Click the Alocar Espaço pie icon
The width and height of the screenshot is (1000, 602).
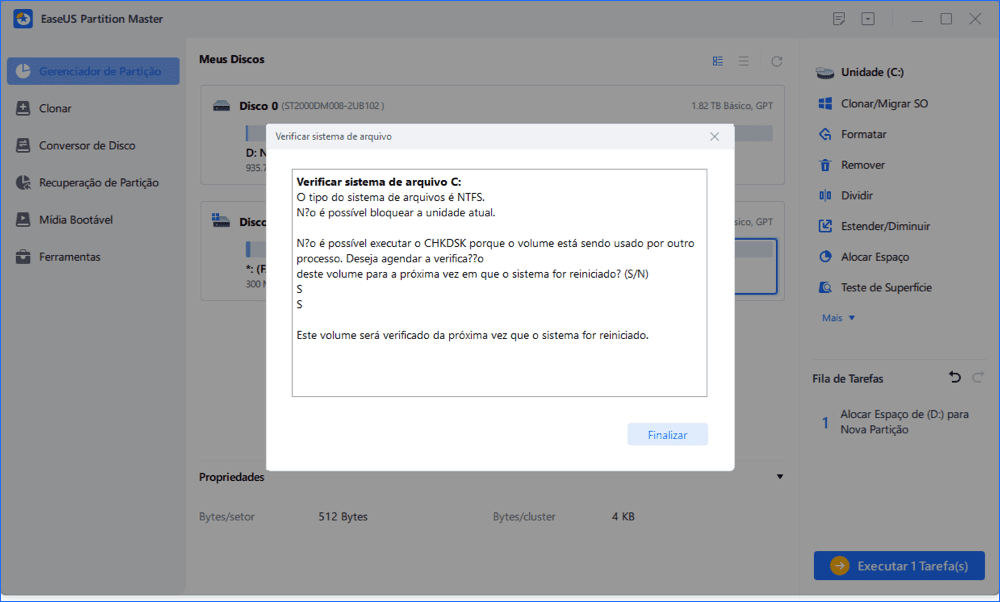click(825, 256)
